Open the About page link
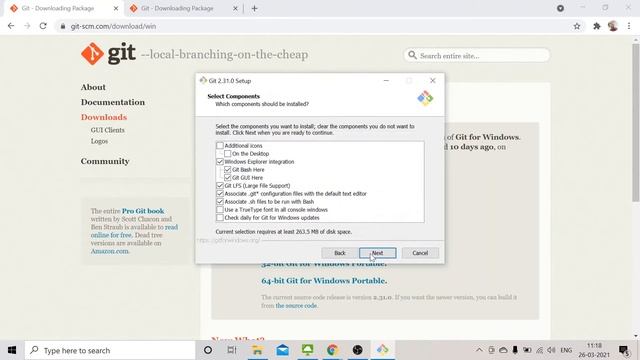This screenshot has height=360, width=640. [x=93, y=87]
